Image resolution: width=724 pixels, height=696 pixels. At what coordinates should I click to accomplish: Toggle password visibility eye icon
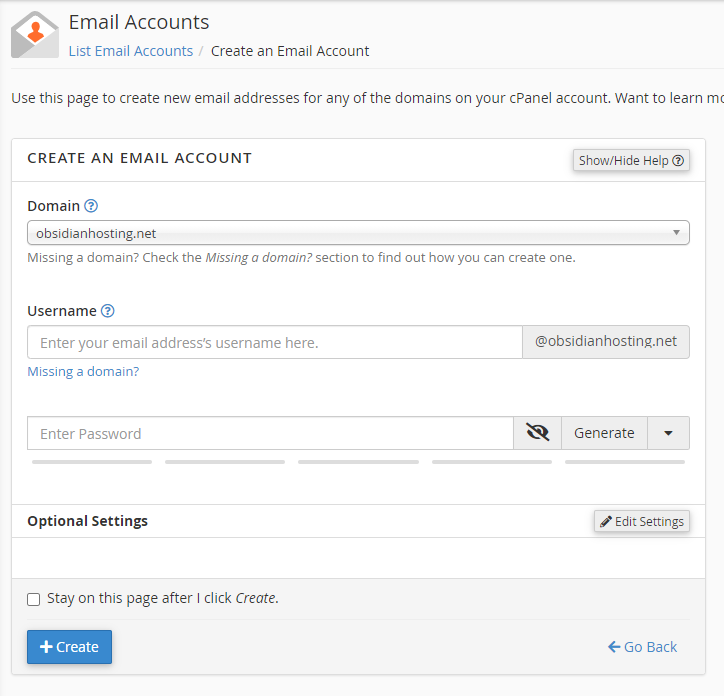tap(537, 433)
